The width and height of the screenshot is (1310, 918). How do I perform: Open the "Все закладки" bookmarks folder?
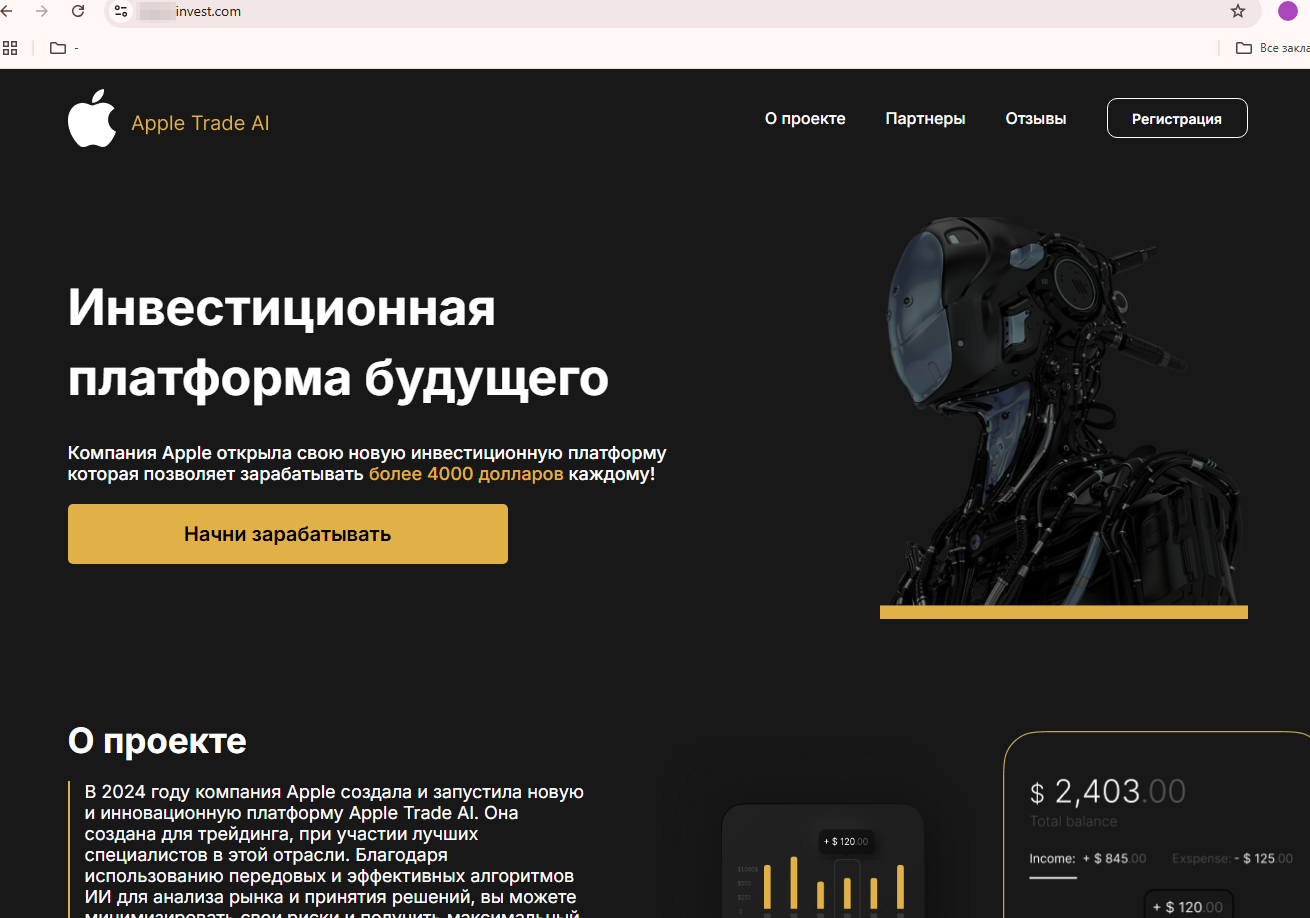pos(1271,48)
